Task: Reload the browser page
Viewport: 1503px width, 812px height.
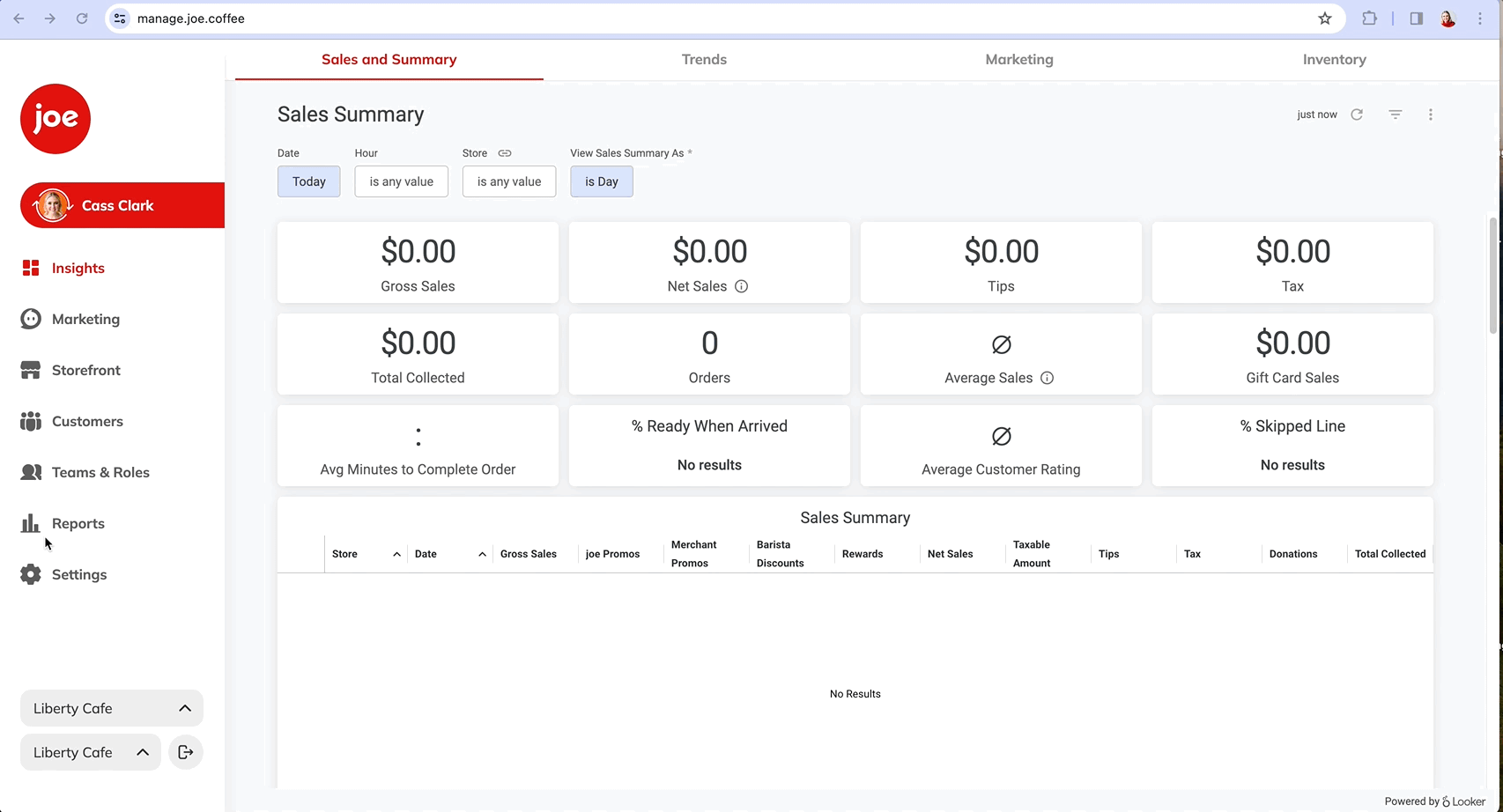Action: [82, 18]
